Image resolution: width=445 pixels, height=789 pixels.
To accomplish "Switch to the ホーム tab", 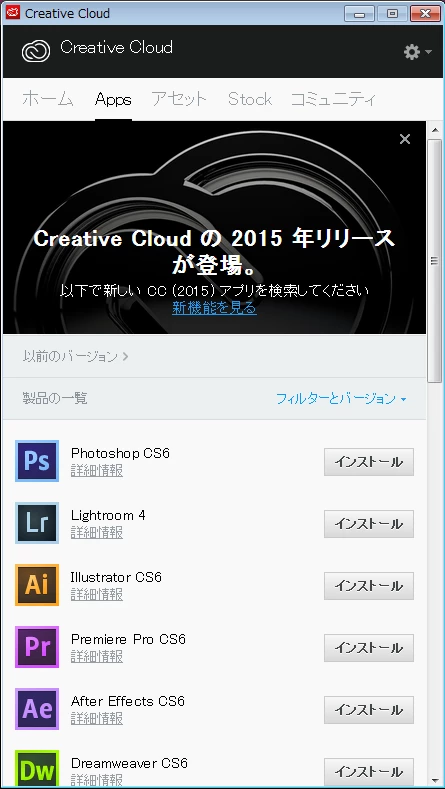I will [x=48, y=99].
